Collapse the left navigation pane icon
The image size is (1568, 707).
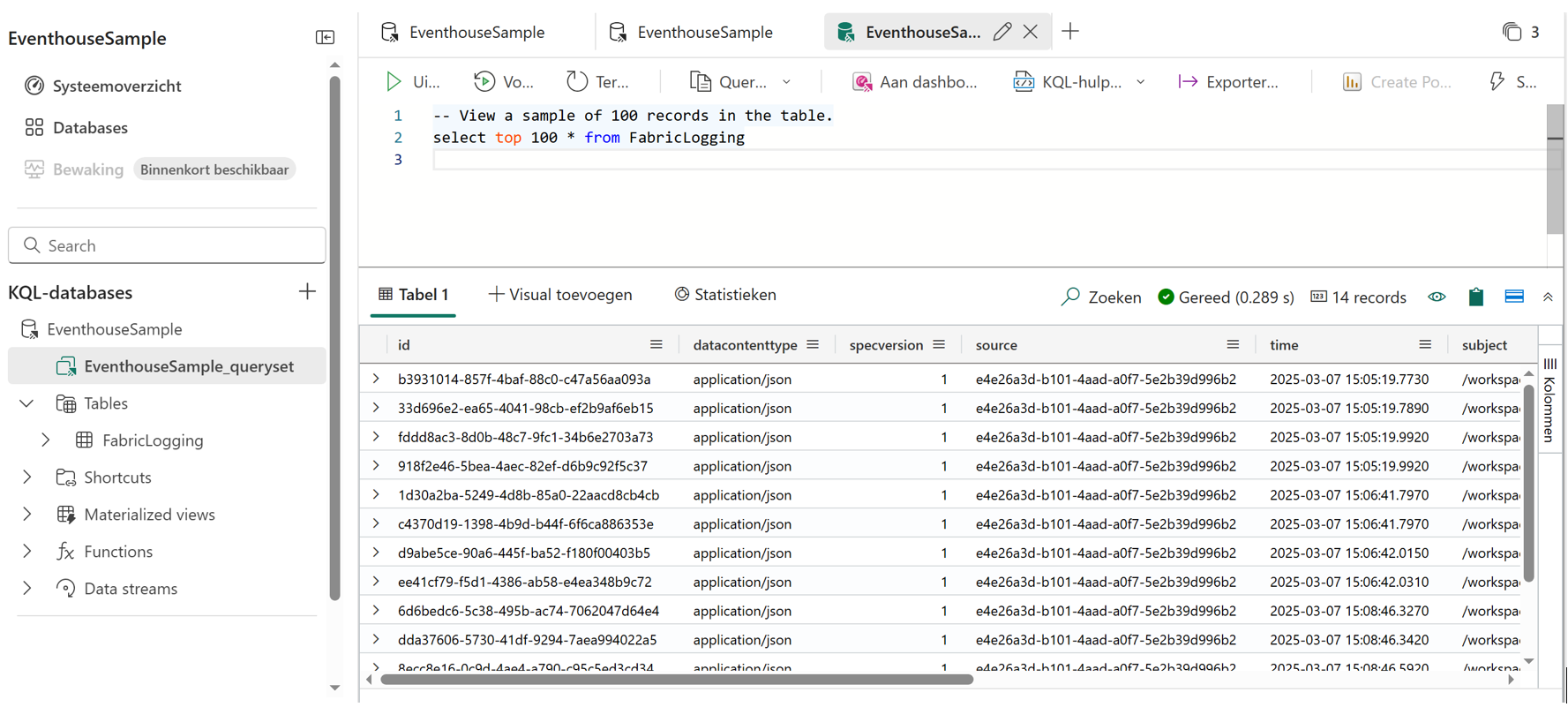click(325, 38)
